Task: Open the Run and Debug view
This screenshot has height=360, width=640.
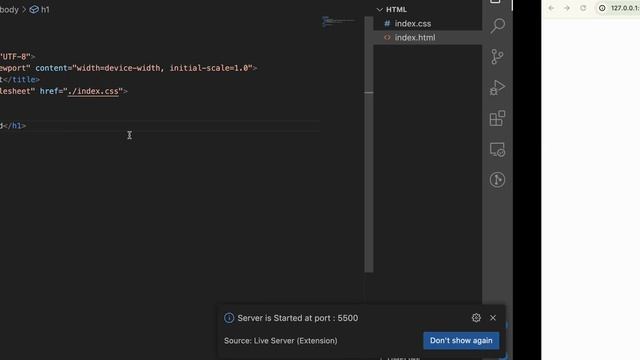Action: pos(498,87)
